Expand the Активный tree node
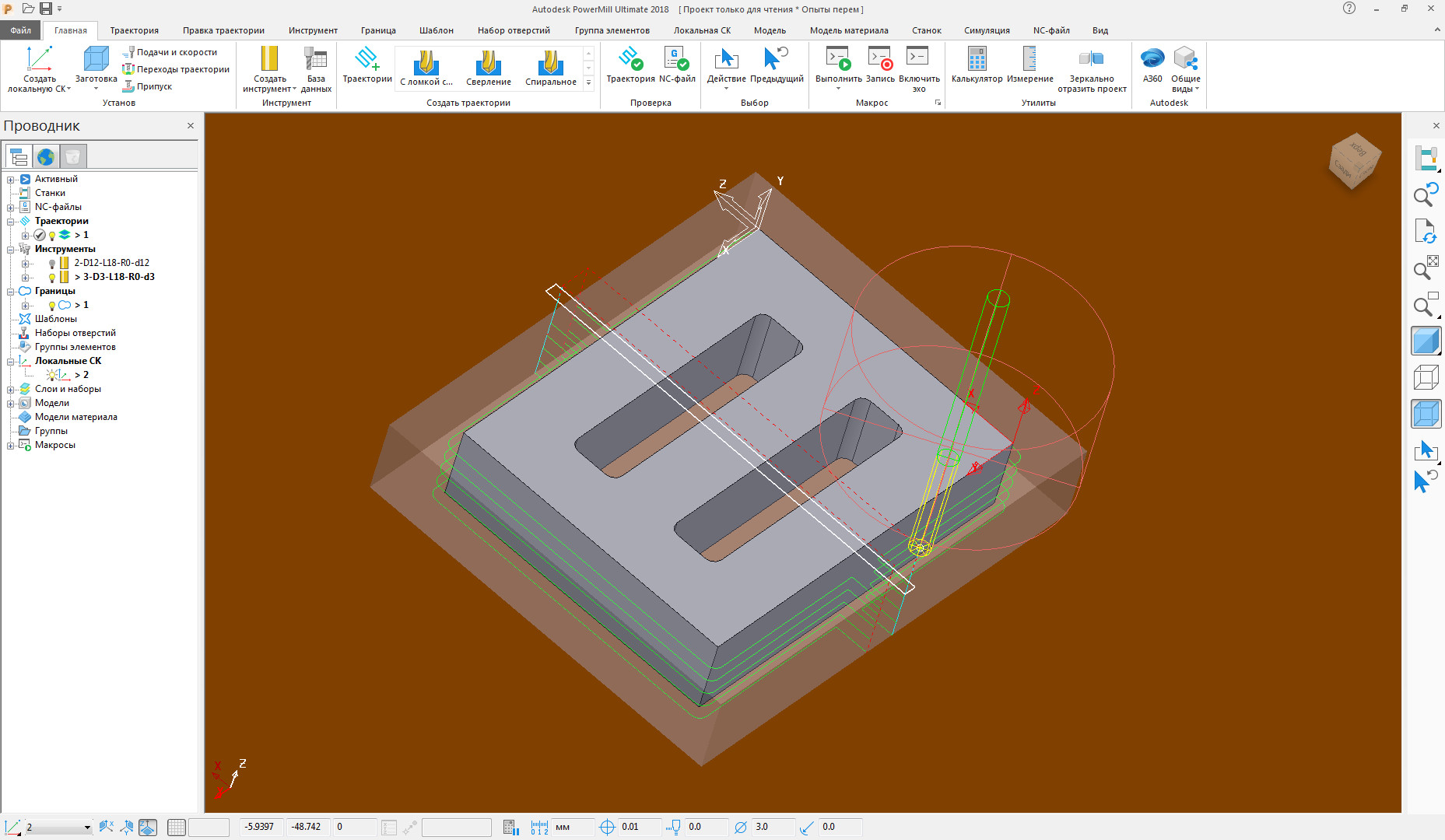Screen dimensions: 1445x840 click(x=11, y=180)
